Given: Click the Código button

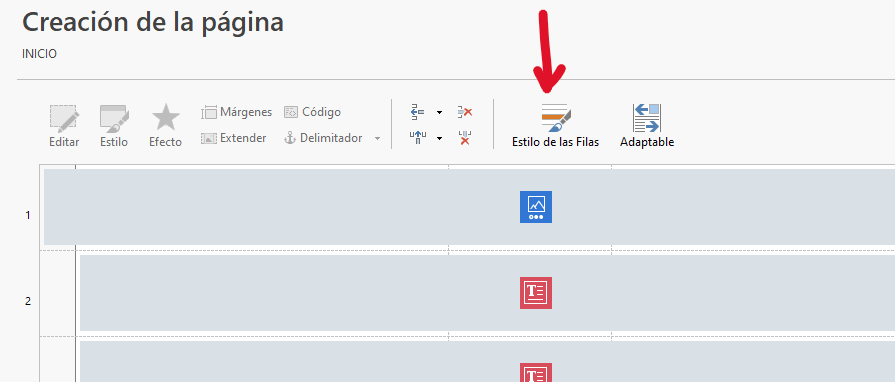Looking at the screenshot, I should click(312, 112).
